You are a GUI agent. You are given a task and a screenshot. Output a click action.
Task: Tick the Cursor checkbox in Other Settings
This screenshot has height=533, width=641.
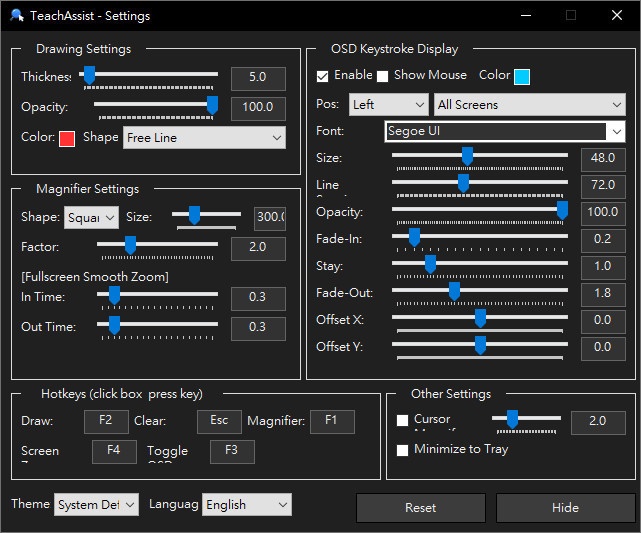(x=402, y=421)
